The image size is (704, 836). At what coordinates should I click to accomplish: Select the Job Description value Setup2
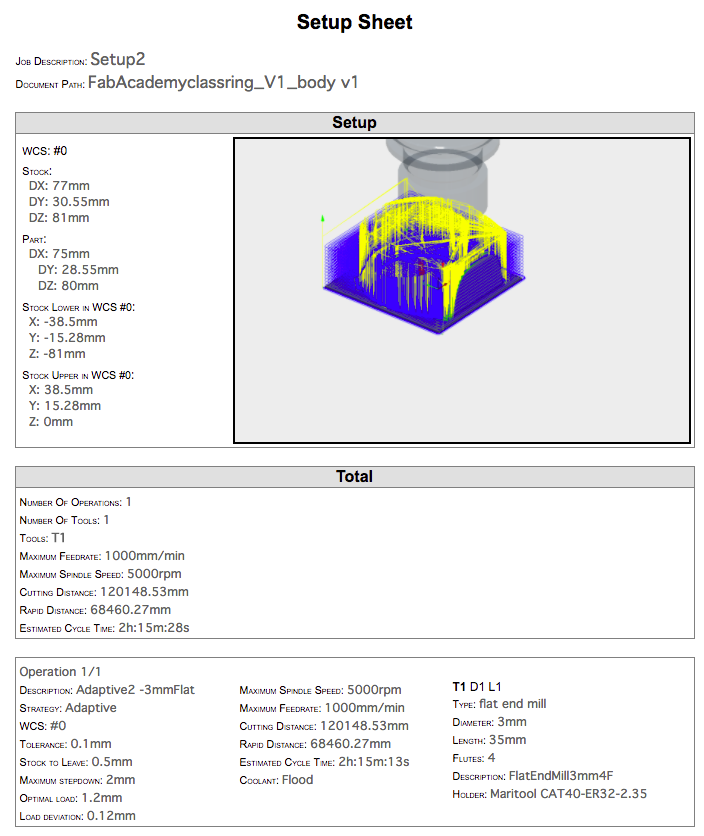[117, 59]
